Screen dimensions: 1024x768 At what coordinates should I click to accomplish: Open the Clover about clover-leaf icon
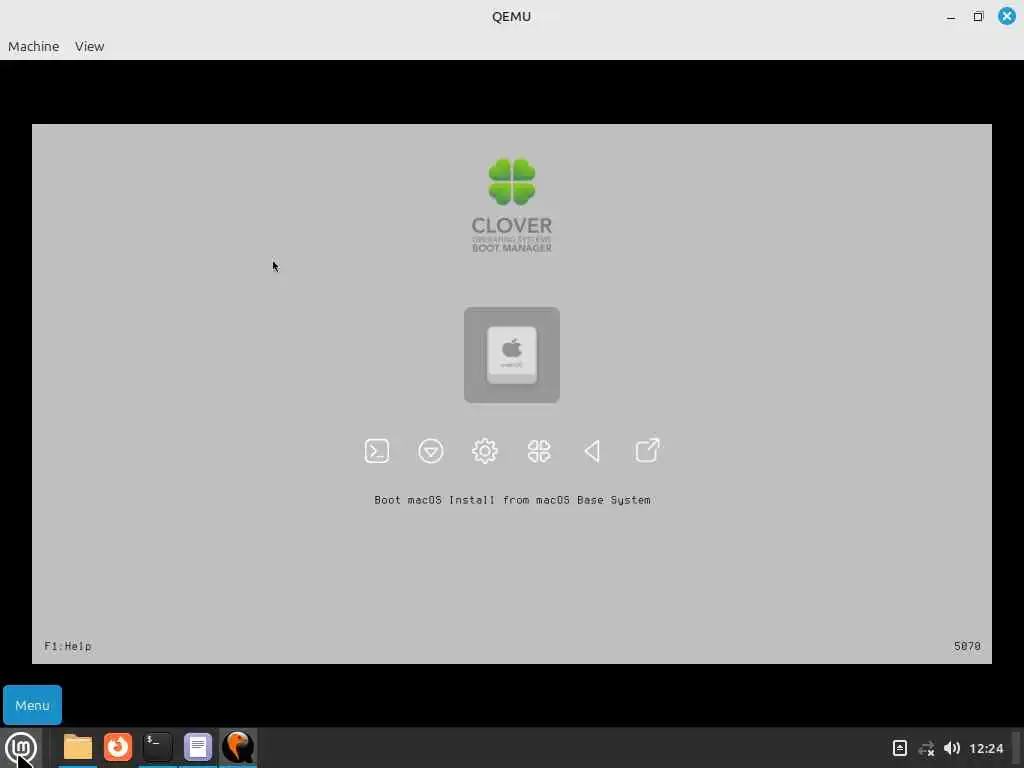point(539,451)
